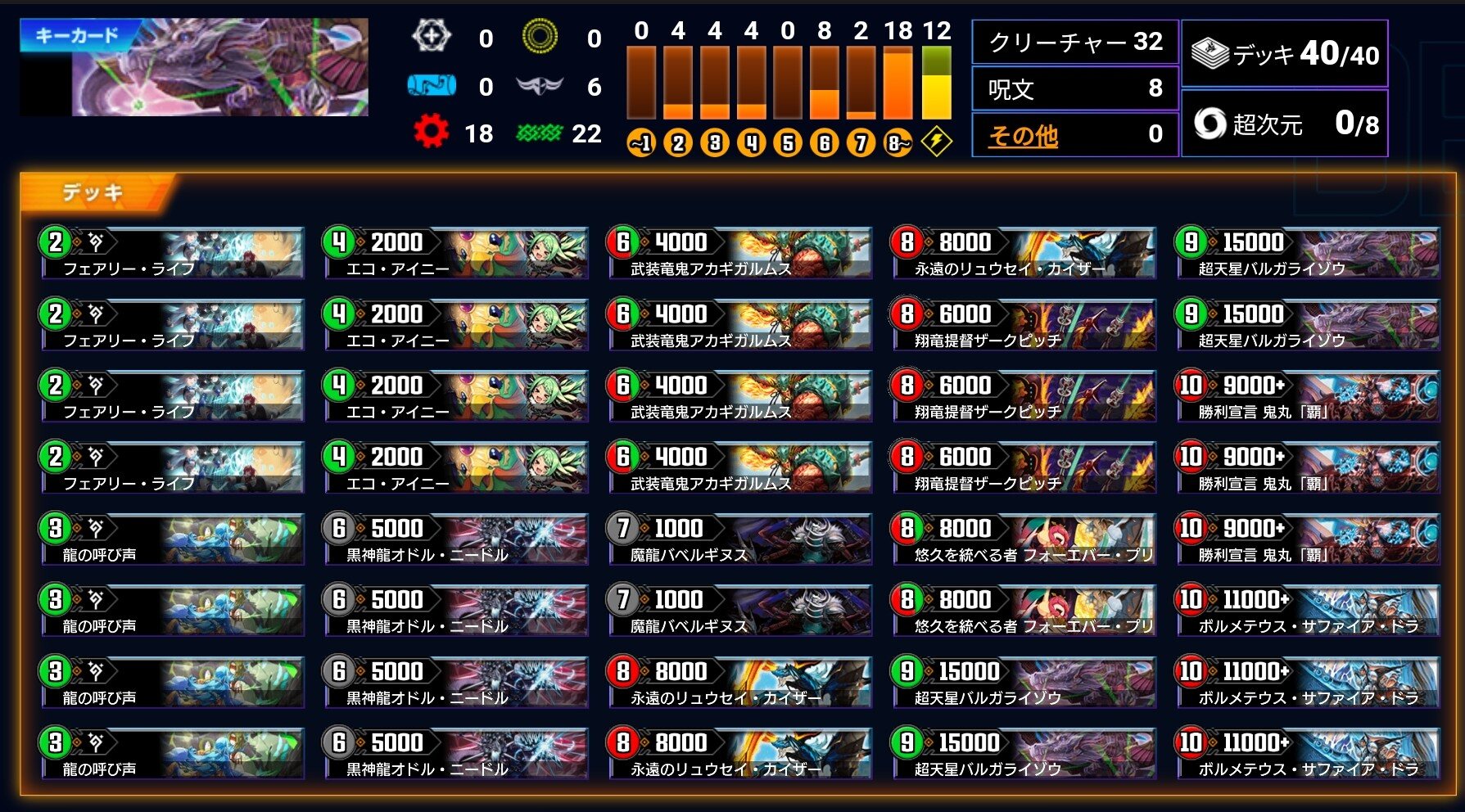Select the クリーチャー 32 category row
The width and height of the screenshot is (1465, 812).
pos(1075,42)
